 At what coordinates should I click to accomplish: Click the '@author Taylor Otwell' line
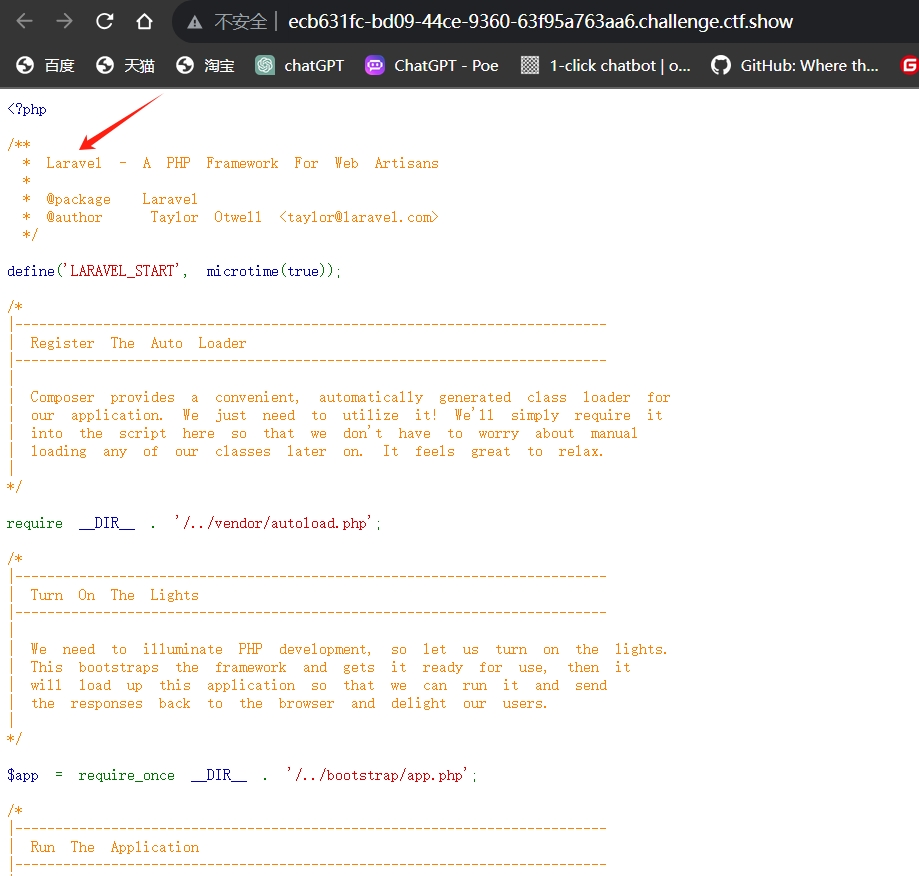(230, 217)
